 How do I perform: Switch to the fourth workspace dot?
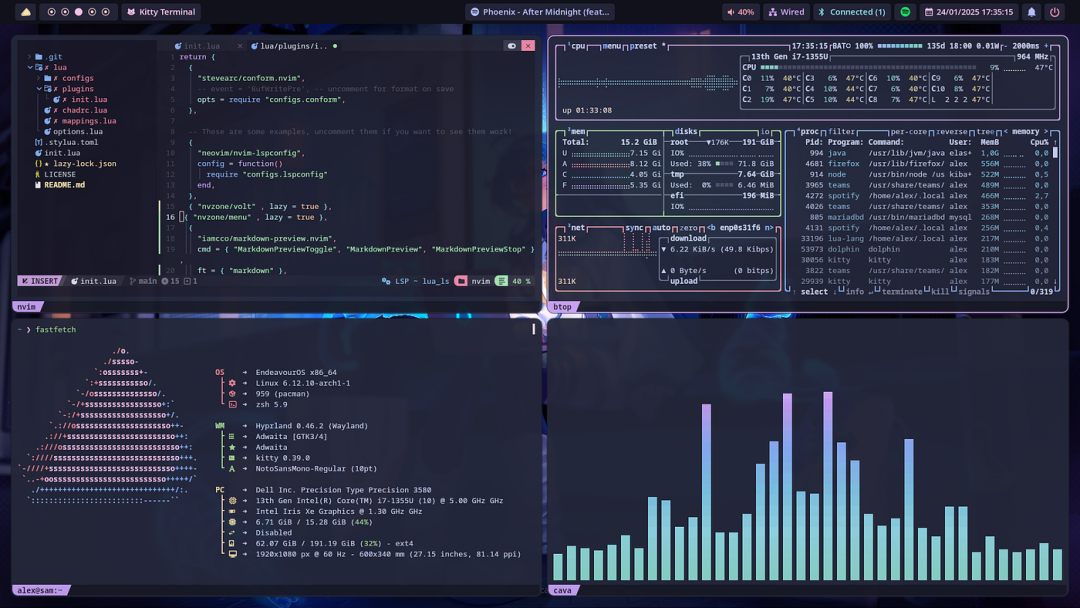tap(92, 12)
